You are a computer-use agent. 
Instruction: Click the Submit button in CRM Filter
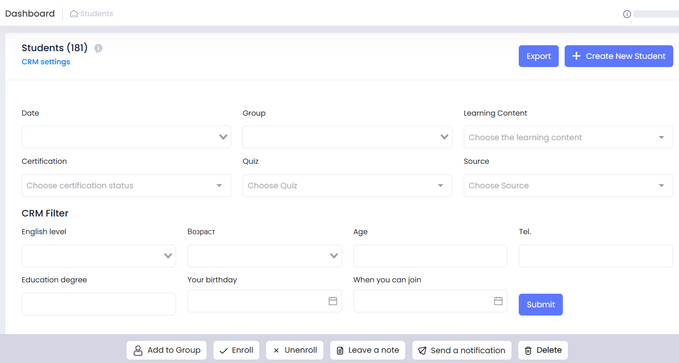click(541, 305)
